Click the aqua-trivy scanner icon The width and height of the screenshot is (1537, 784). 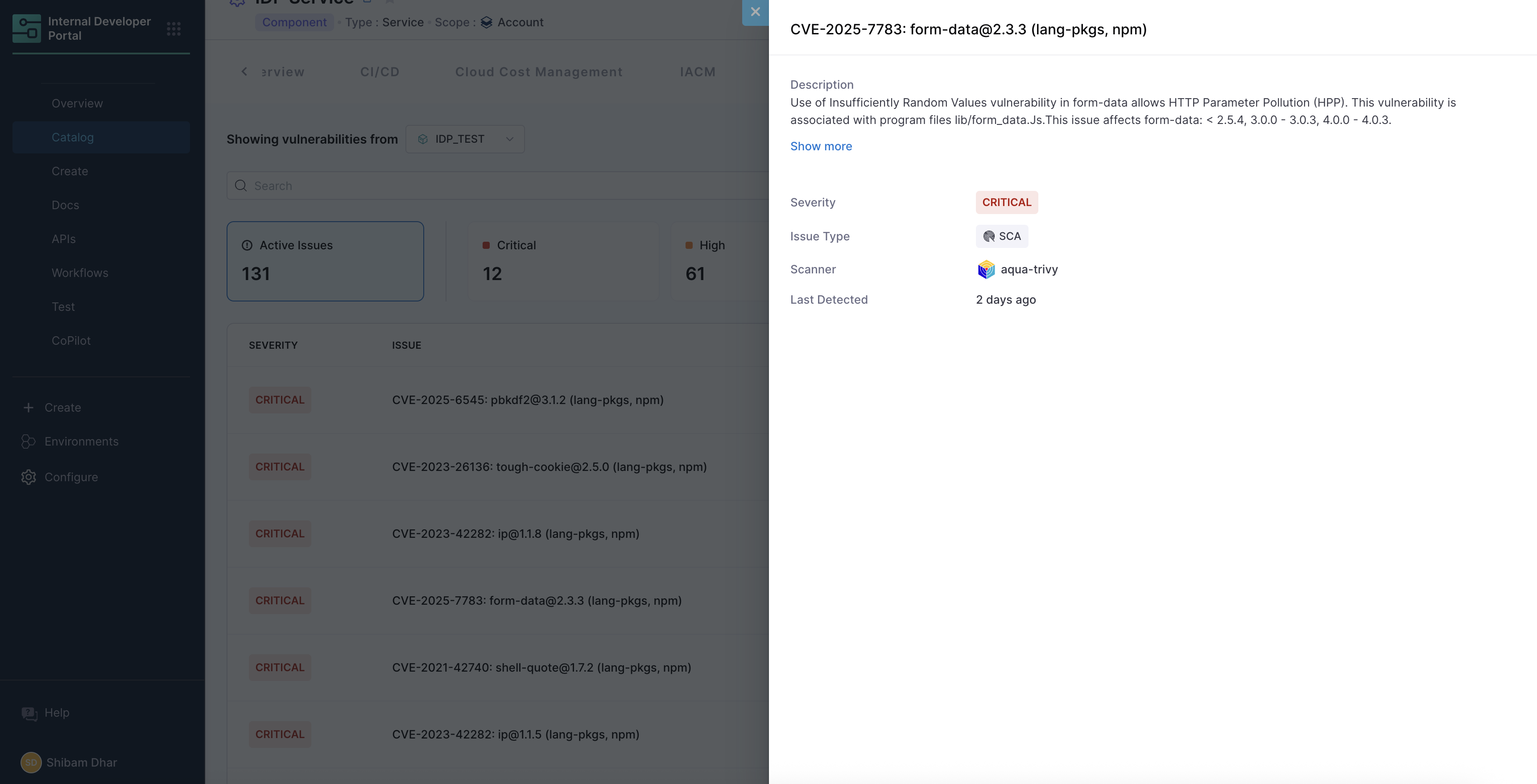point(986,270)
